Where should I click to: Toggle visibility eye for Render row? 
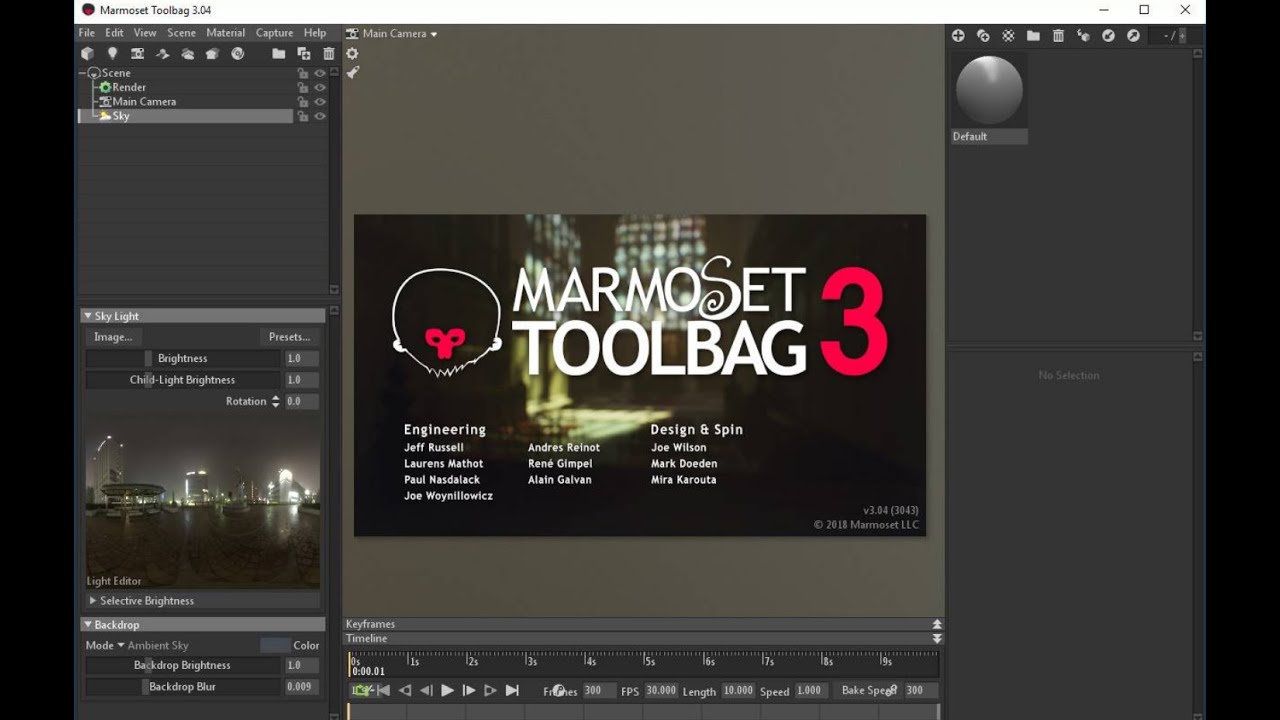tap(320, 87)
